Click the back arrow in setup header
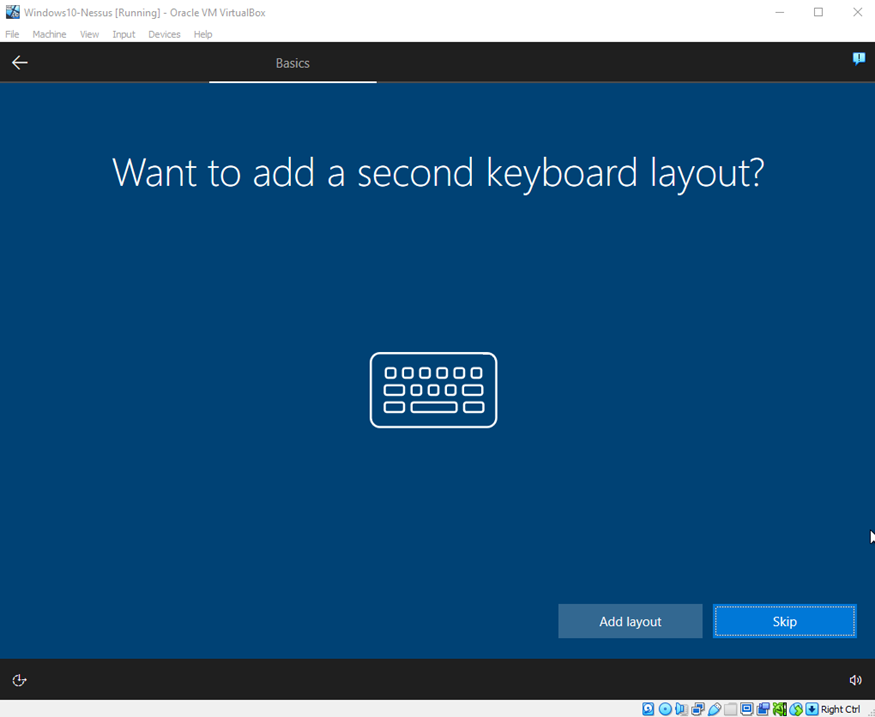The width and height of the screenshot is (875, 717). (x=20, y=63)
